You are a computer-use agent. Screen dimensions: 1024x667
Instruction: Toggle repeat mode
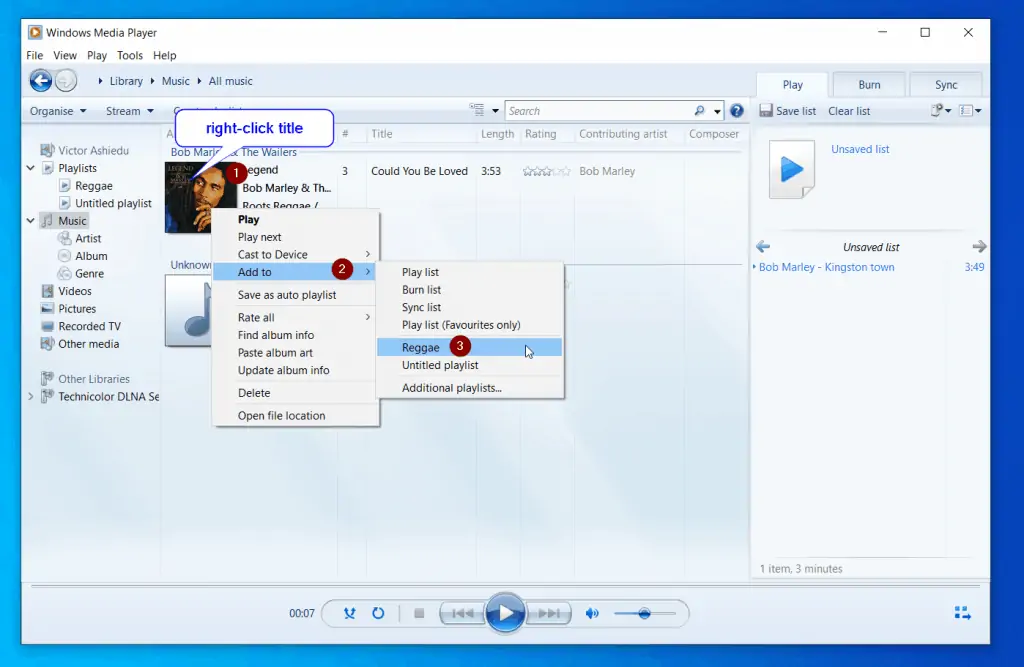pyautogui.click(x=377, y=613)
